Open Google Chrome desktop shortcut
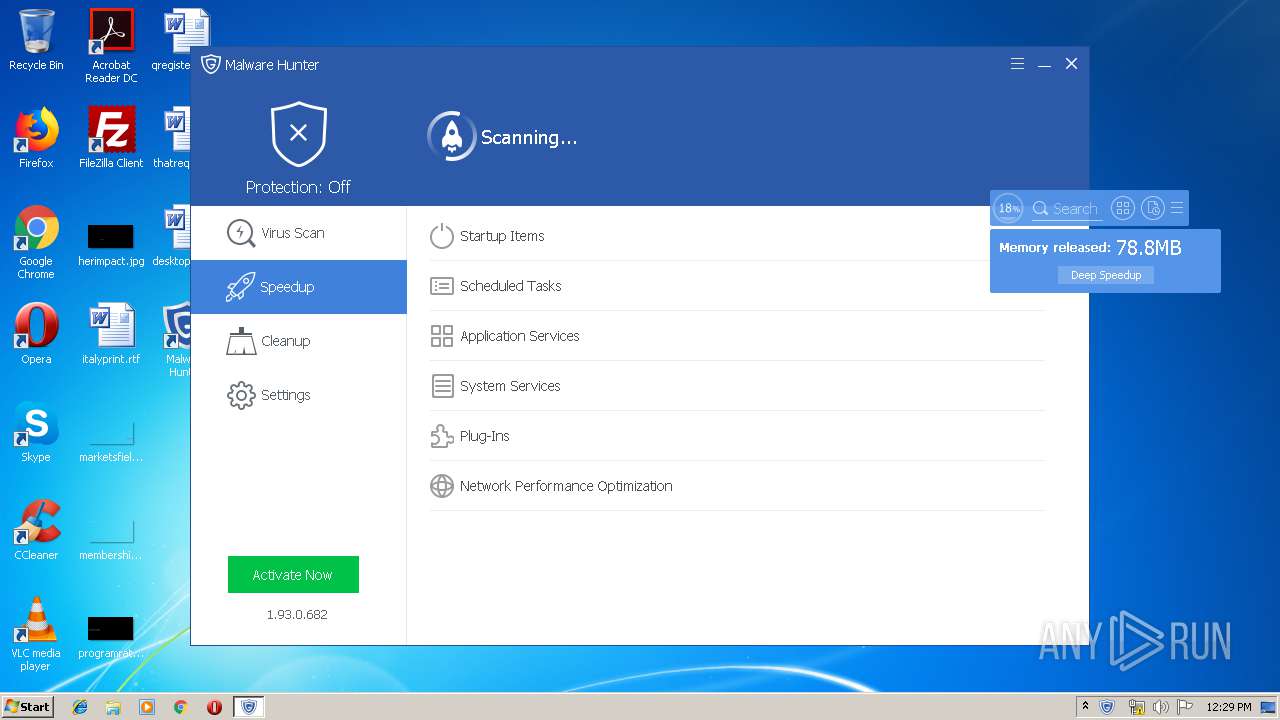The height and width of the screenshot is (720, 1280). point(36,242)
